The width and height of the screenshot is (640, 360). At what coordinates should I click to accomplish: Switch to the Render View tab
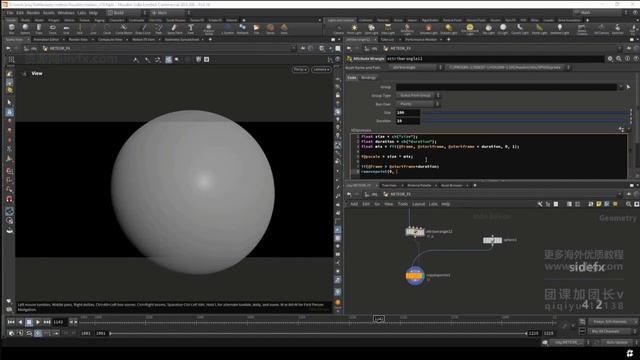coord(78,40)
